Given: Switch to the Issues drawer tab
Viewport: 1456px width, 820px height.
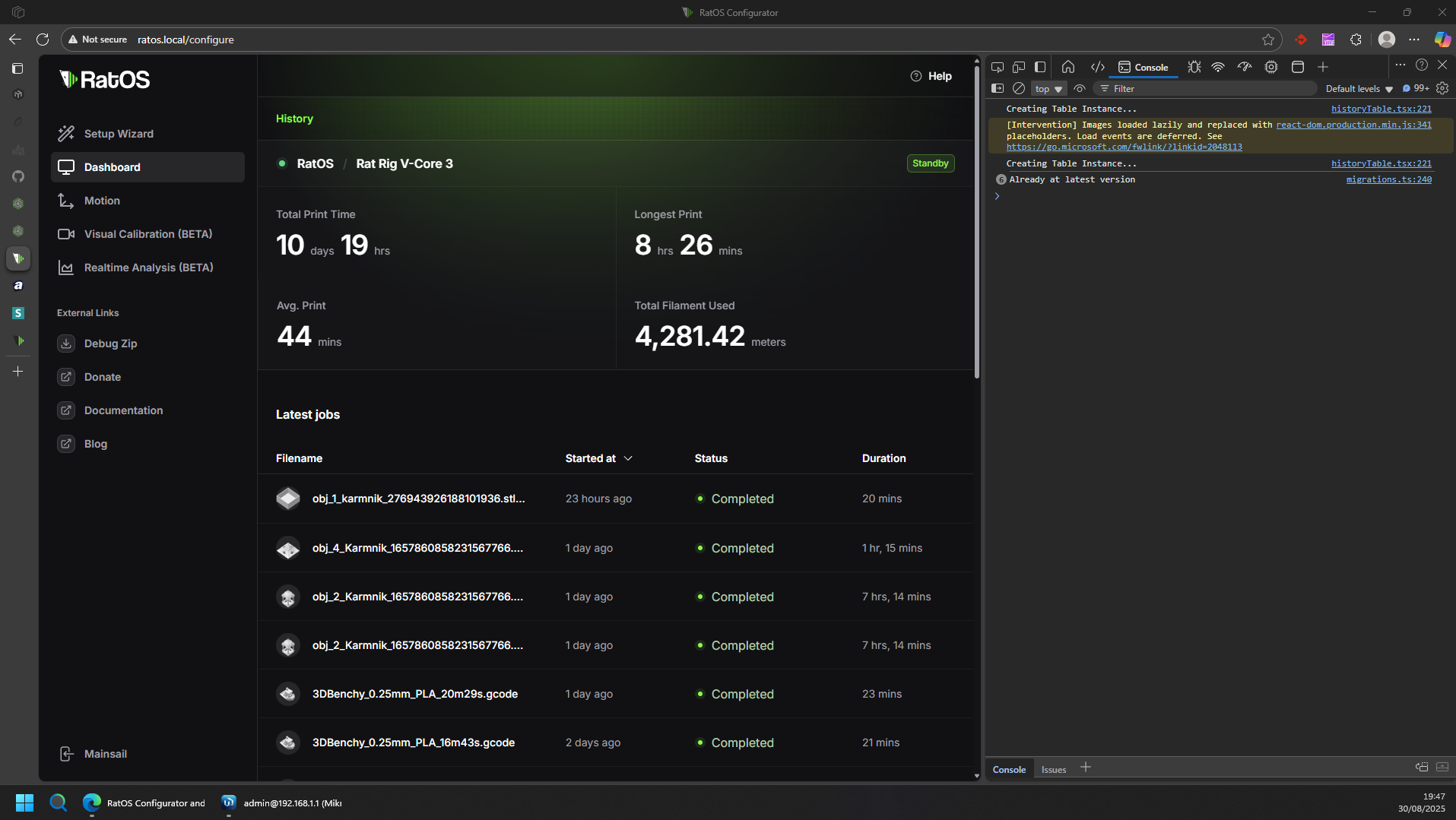Looking at the screenshot, I should point(1053,770).
